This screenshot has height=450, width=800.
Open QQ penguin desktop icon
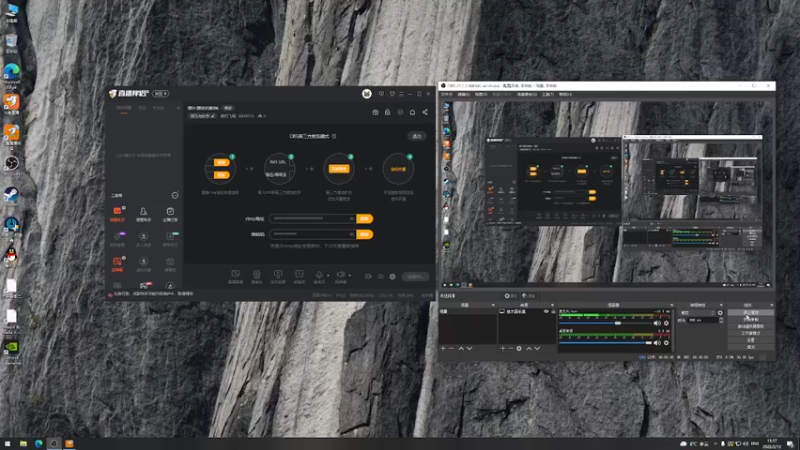point(11,255)
